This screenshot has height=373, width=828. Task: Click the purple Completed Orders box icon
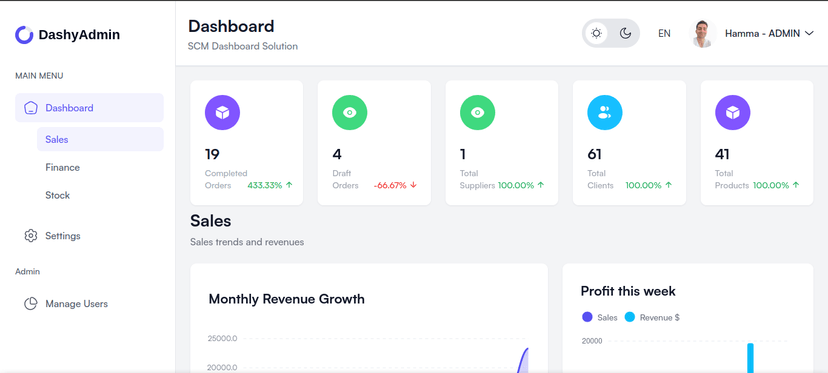point(222,113)
